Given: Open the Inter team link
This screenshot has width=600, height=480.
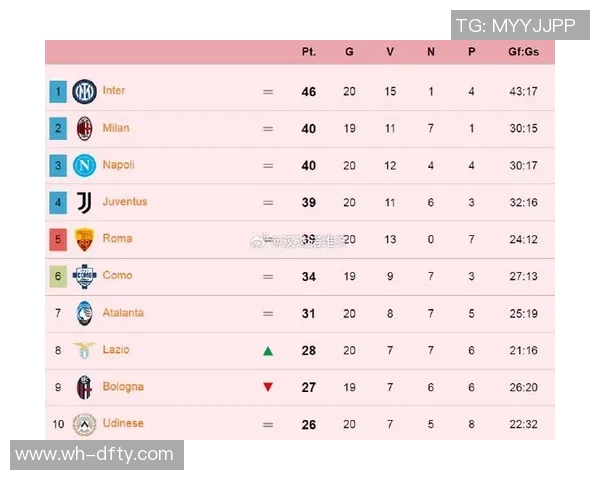Looking at the screenshot, I should [x=114, y=91].
